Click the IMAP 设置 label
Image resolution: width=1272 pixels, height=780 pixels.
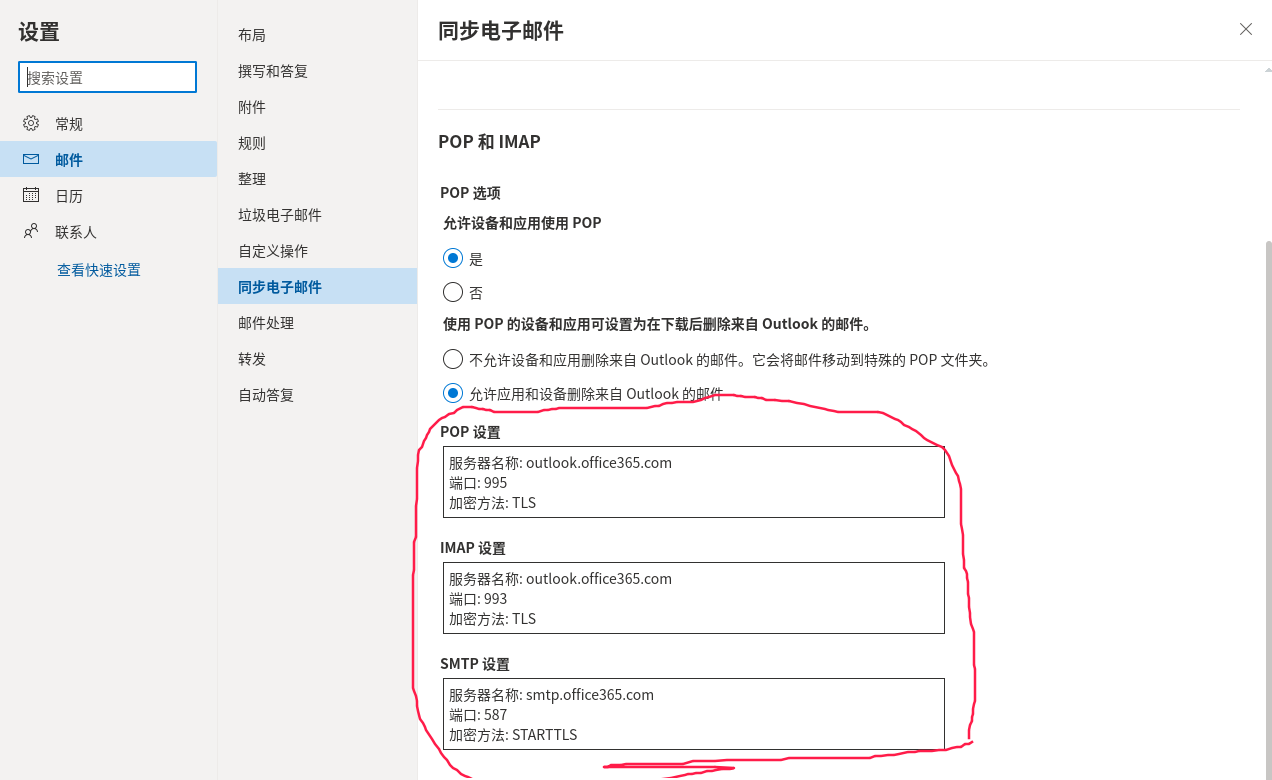pyautogui.click(x=473, y=548)
